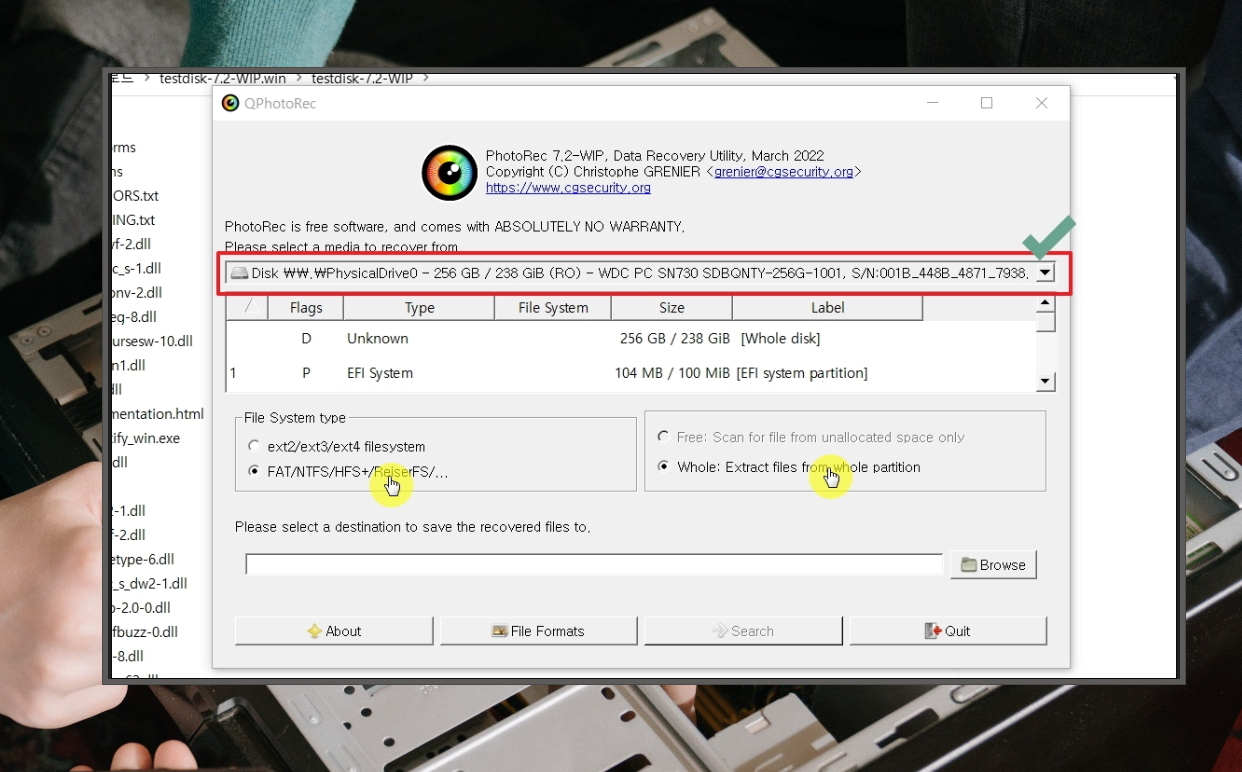
Task: Click partition table scrollbar up arrow
Action: coord(1046,303)
